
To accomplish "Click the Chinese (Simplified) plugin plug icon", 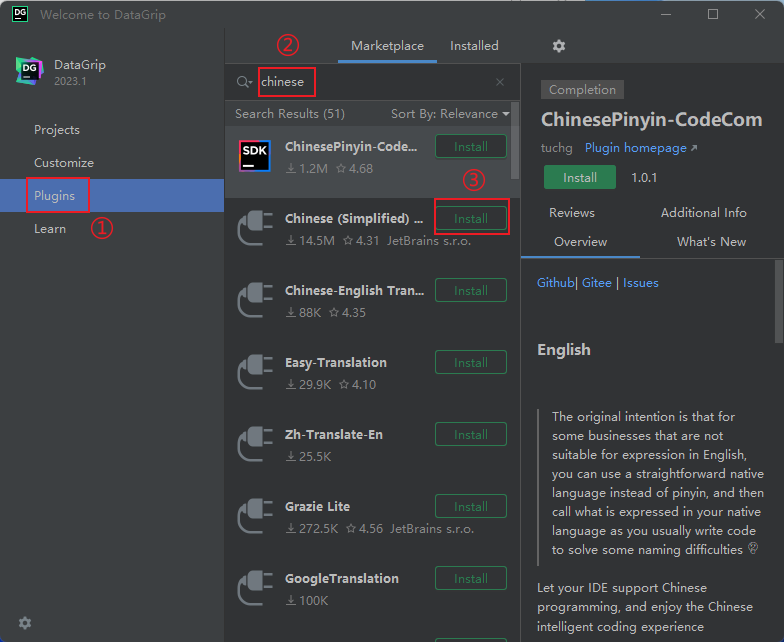I will click(x=255, y=228).
